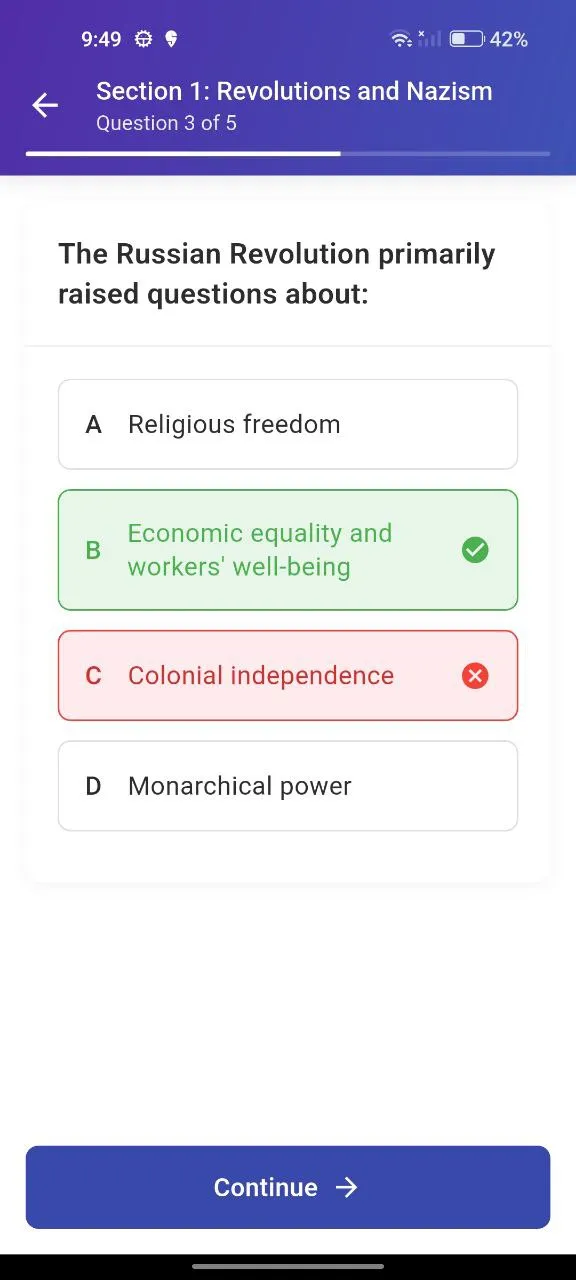576x1280 pixels.
Task: Click the Continue button
Action: pyautogui.click(x=288, y=1187)
